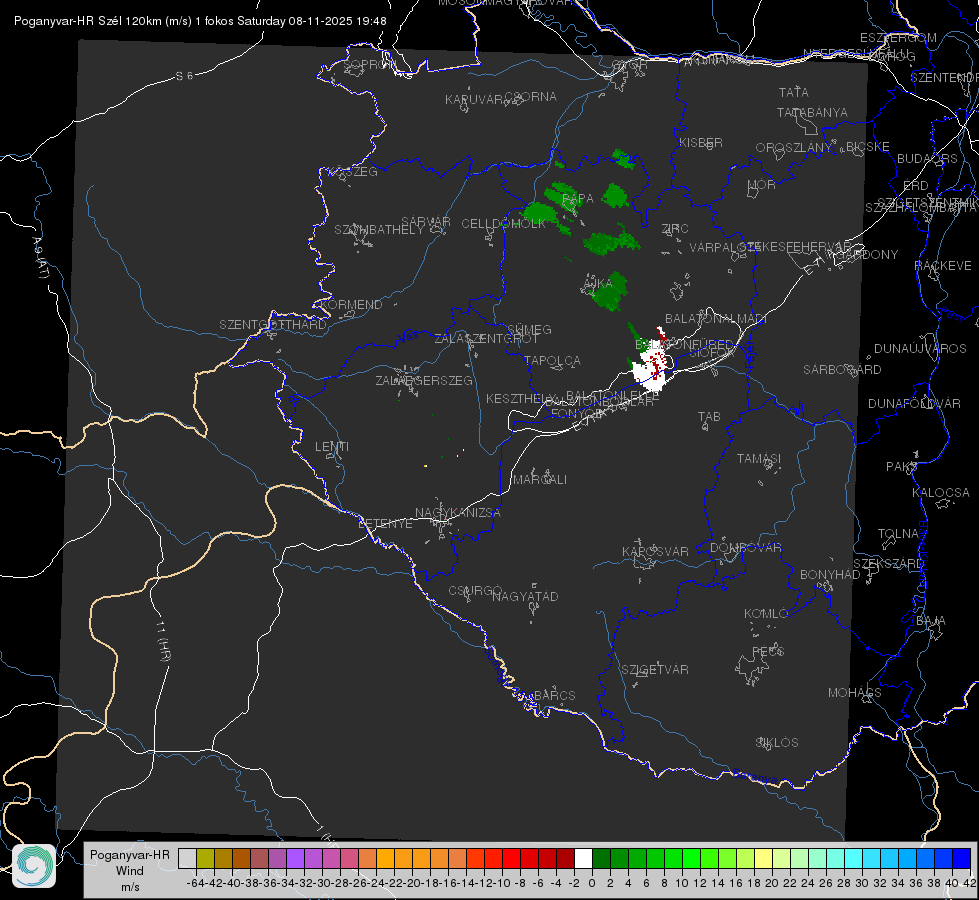The width and height of the screenshot is (979, 900).
Task: Select the MOR town label
Action: coord(761,185)
